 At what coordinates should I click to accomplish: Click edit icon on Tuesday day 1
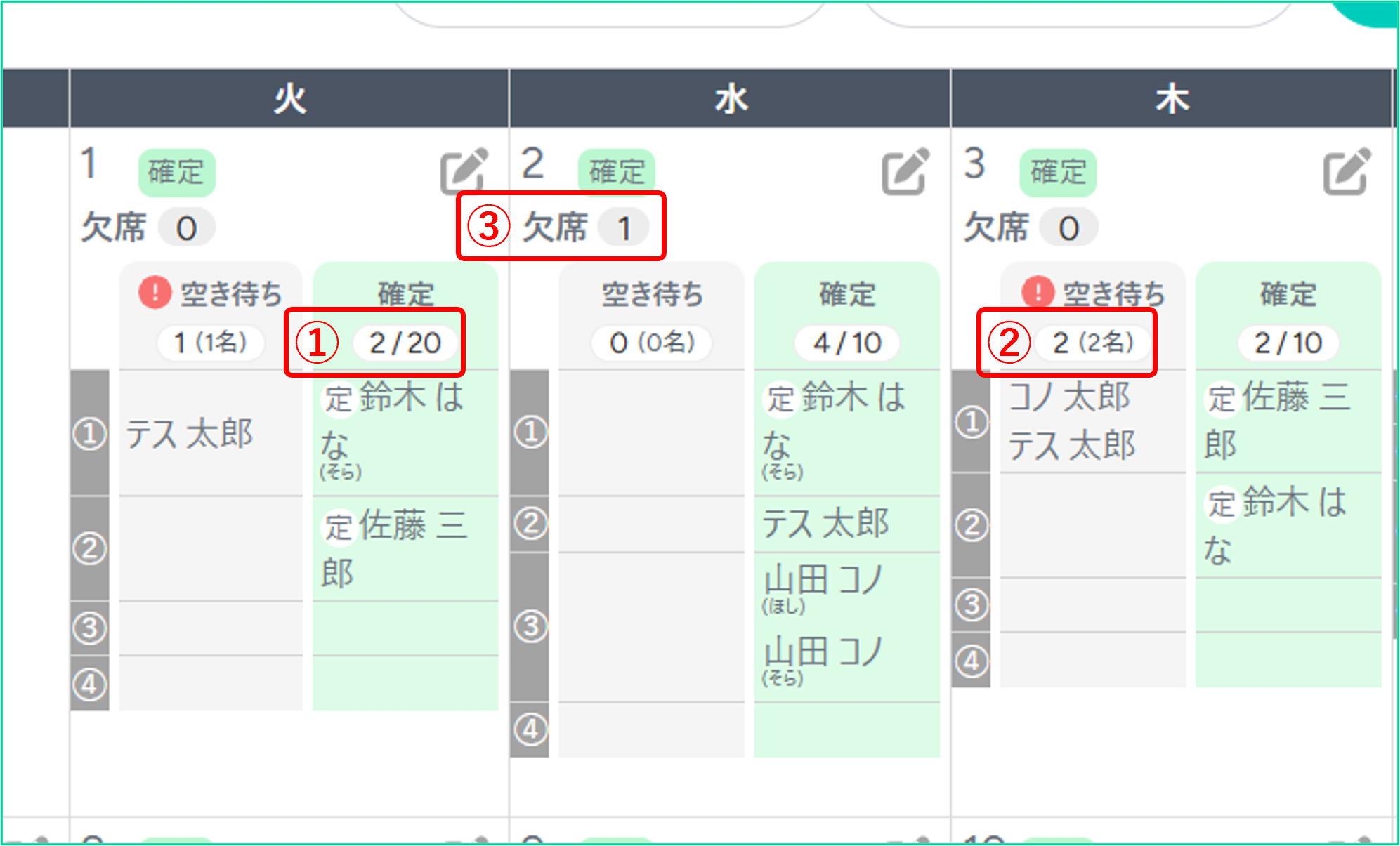point(463,171)
